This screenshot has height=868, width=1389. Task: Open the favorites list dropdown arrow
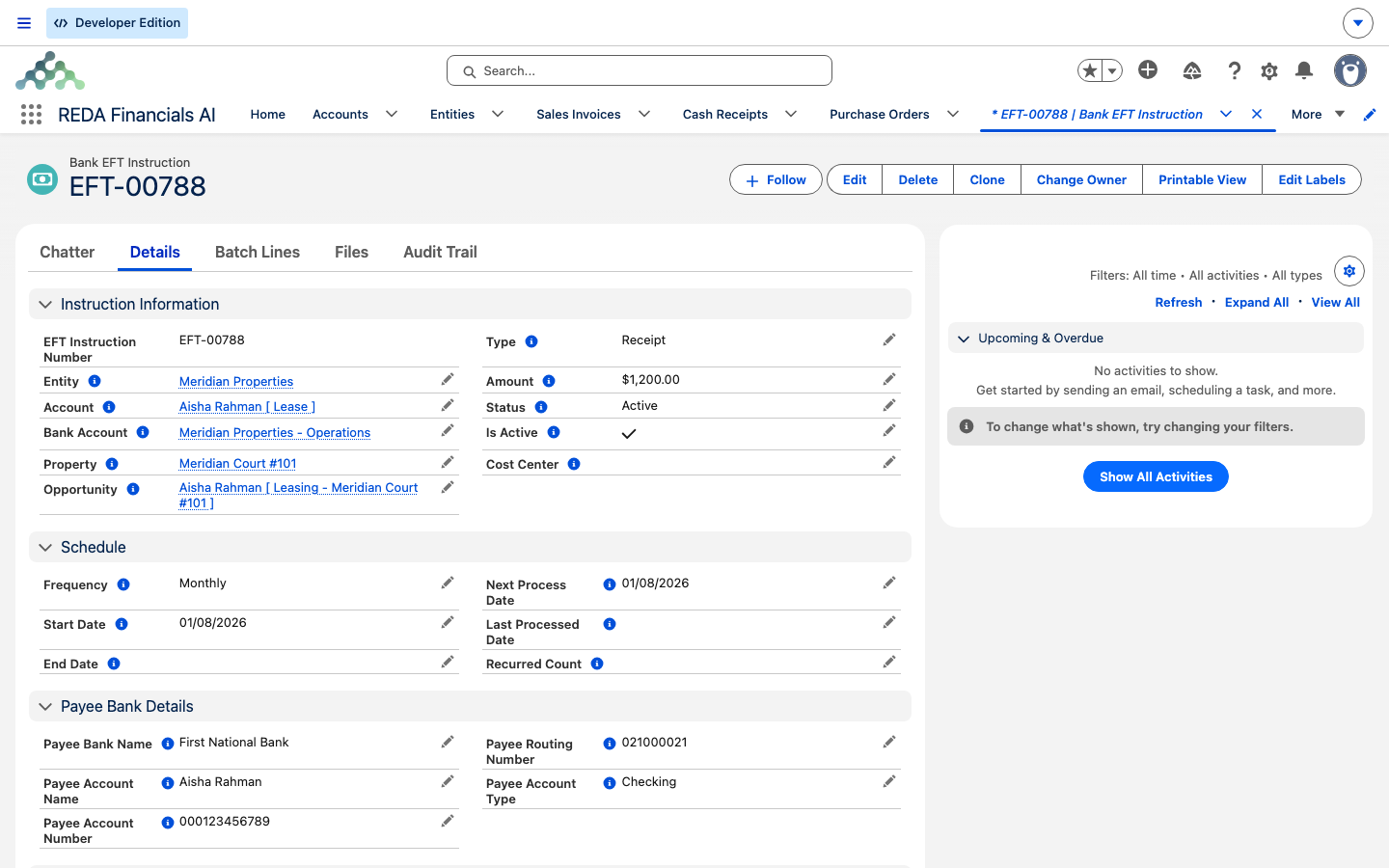1112,70
